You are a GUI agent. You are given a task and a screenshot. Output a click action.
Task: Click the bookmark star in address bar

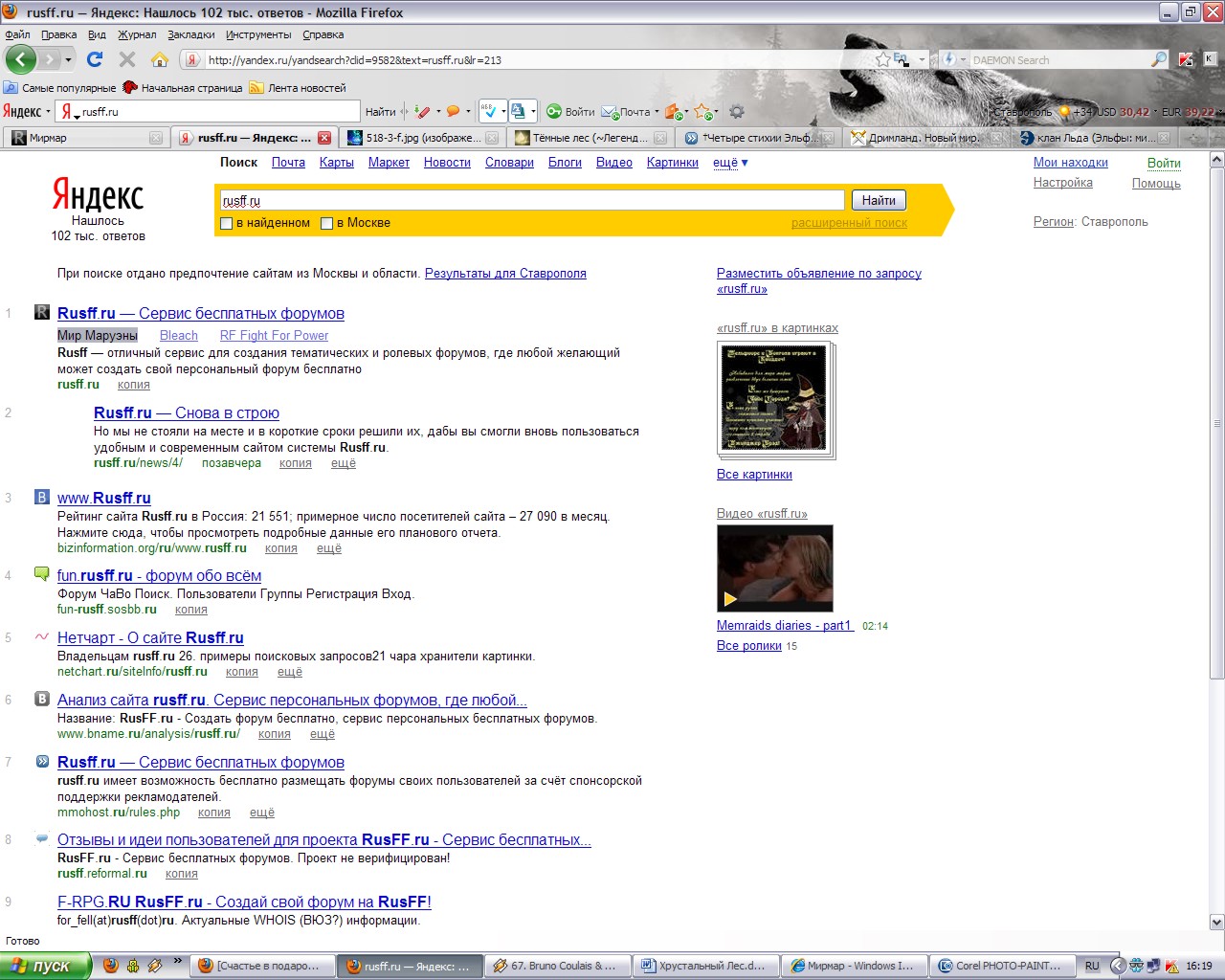pos(882,59)
